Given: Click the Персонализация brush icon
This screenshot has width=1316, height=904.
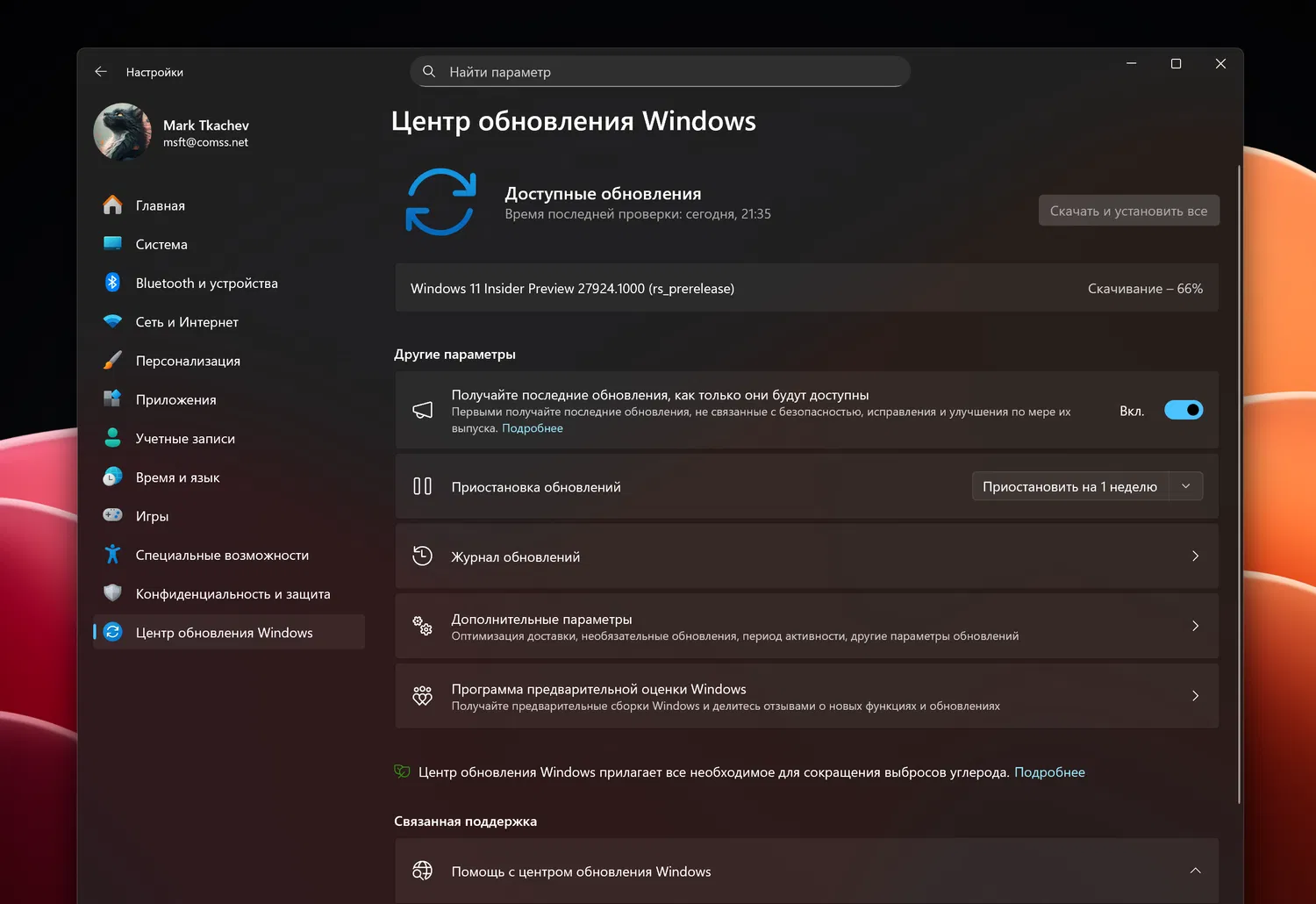Looking at the screenshot, I should tap(113, 360).
